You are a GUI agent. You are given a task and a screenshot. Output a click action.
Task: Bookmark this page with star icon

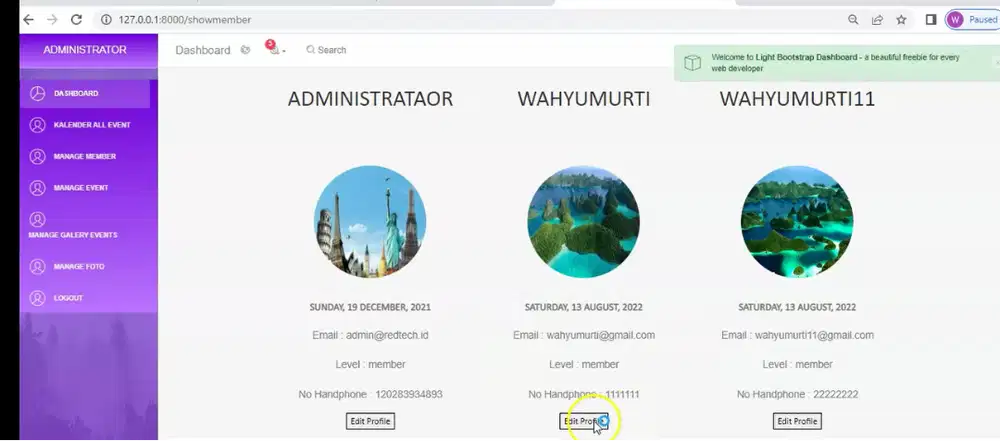coord(901,20)
